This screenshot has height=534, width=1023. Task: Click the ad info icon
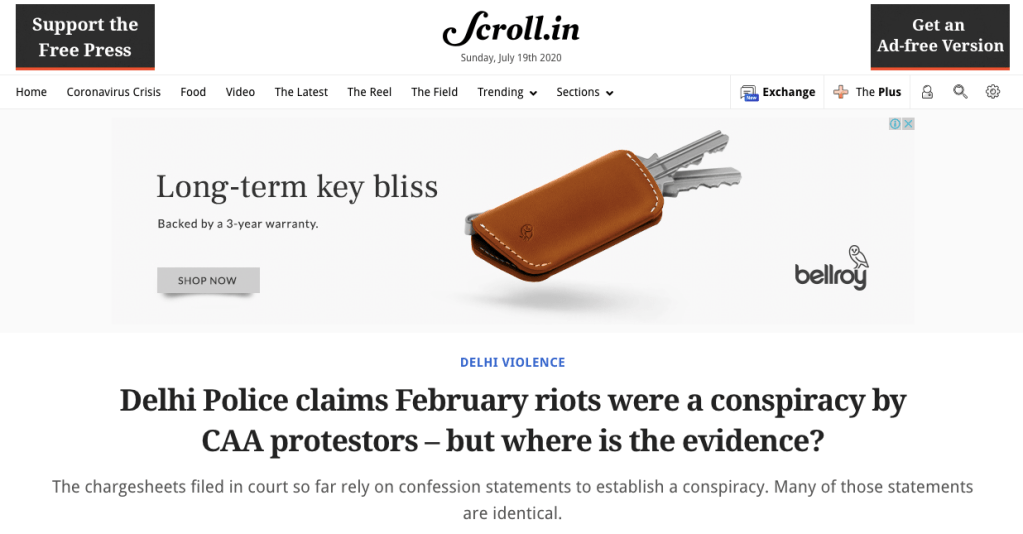coord(897,124)
